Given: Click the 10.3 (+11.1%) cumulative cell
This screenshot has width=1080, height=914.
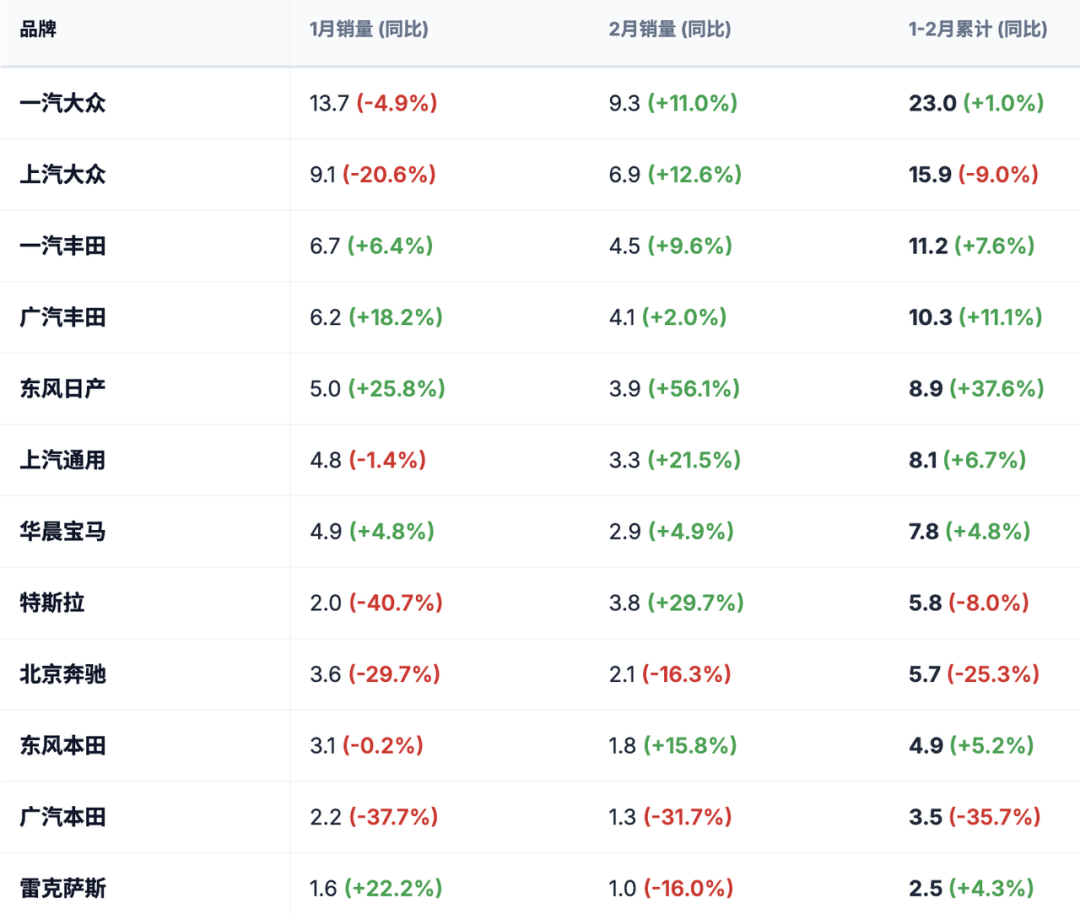Looking at the screenshot, I should (x=975, y=318).
